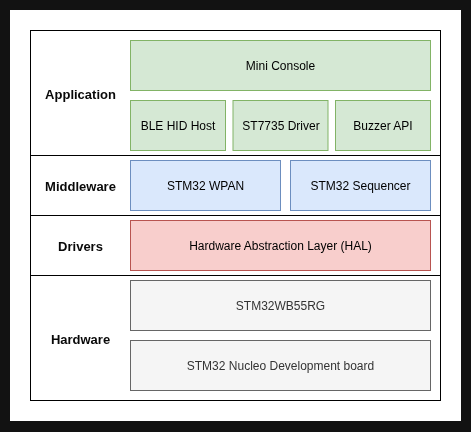The image size is (471, 432).
Task: Click the Application layer label
Action: click(x=80, y=95)
